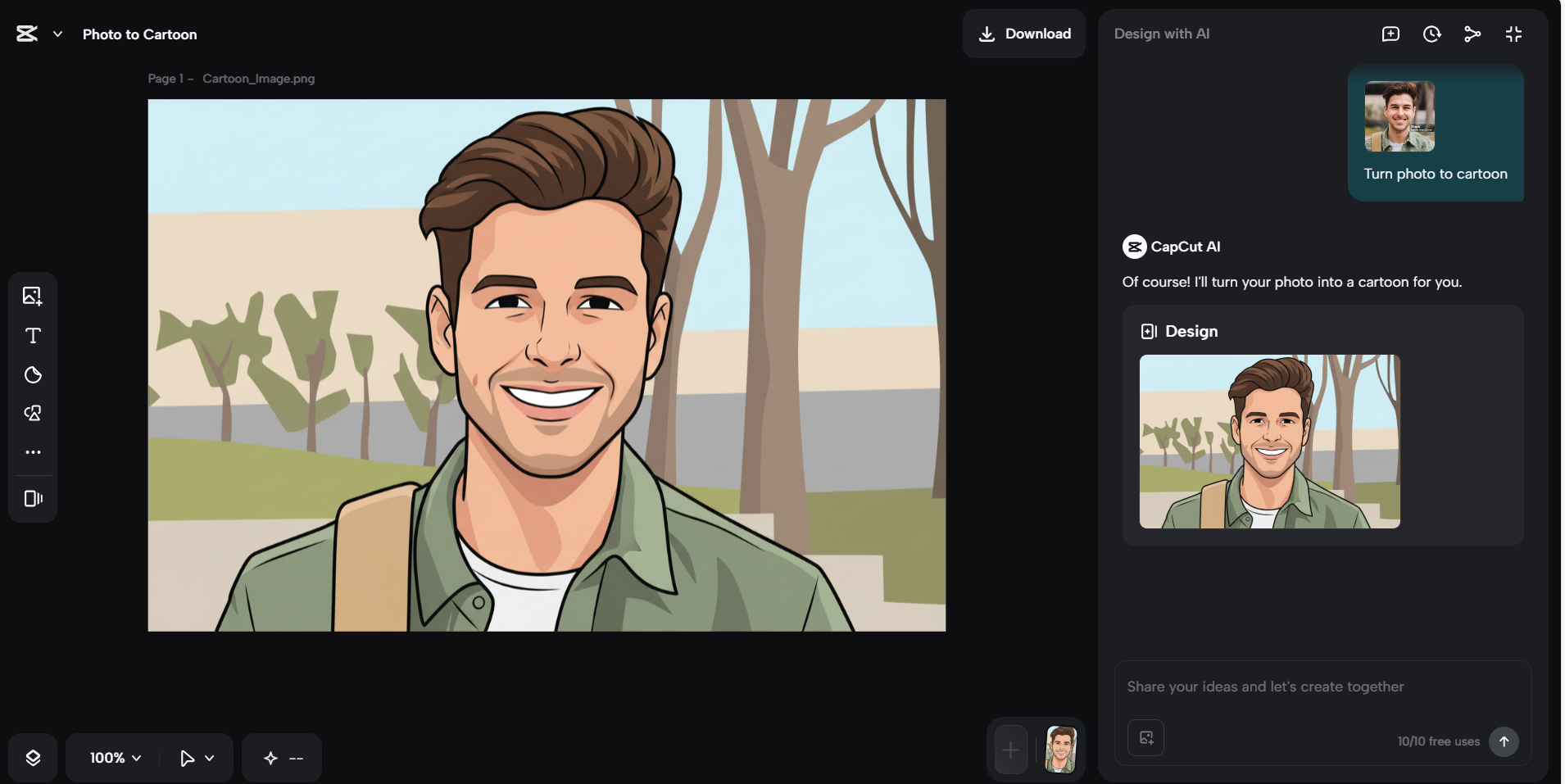Open the 100% zoom level dropdown
Screen dimensions: 1565x784
116,758
